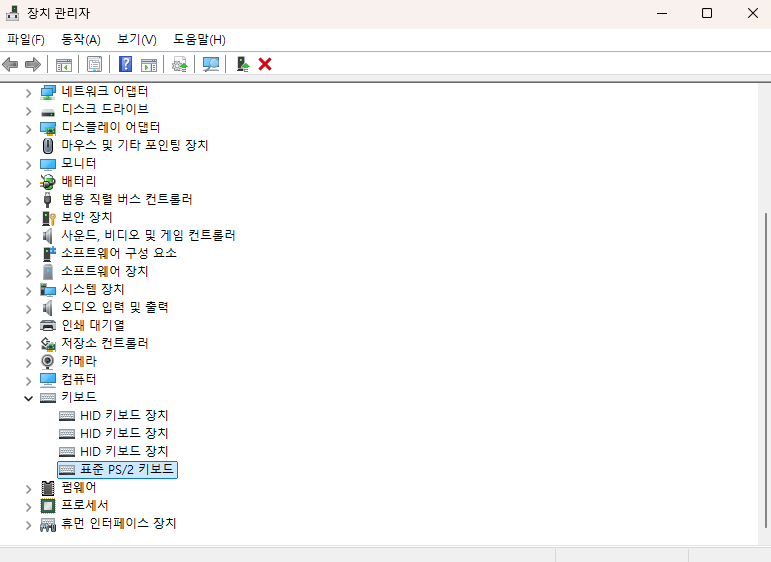This screenshot has width=771, height=562.
Task: Expand the 모니터 node chevron
Action: pos(29,164)
